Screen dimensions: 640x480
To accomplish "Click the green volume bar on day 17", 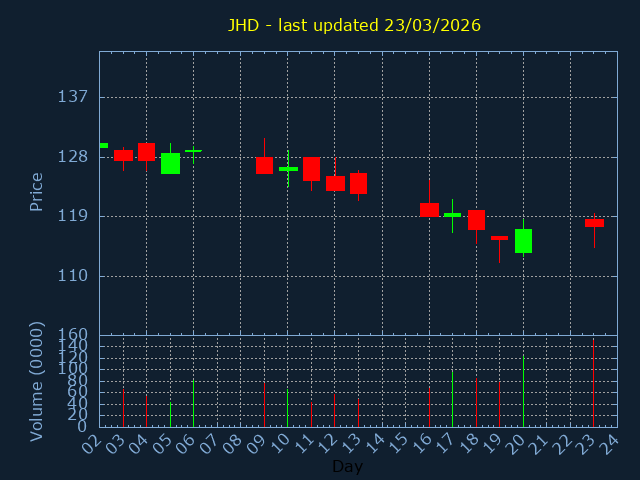I will [x=452, y=399].
